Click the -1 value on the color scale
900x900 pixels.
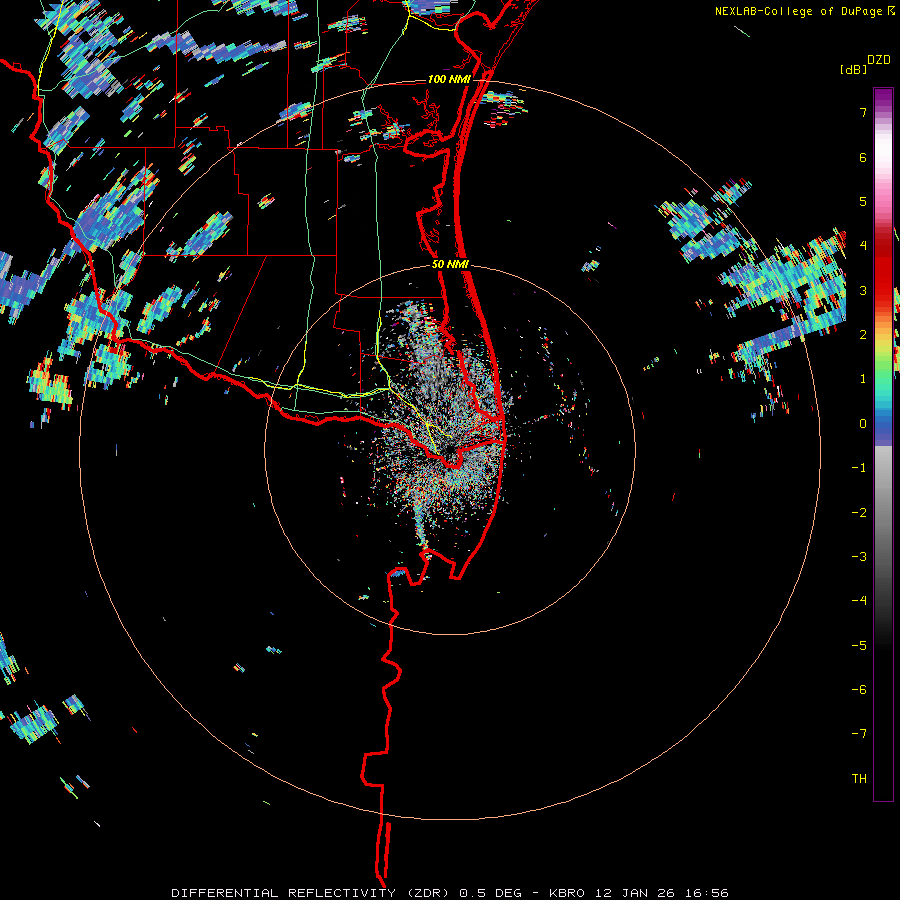[859, 468]
